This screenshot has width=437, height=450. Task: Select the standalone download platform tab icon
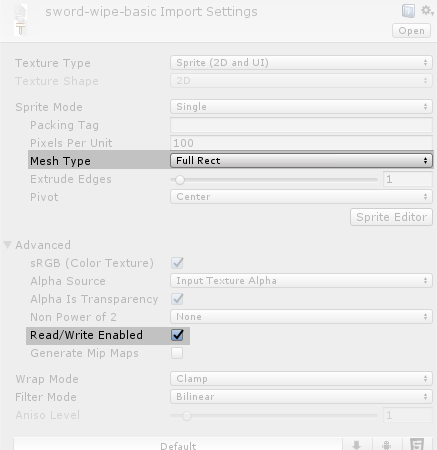pos(356,445)
